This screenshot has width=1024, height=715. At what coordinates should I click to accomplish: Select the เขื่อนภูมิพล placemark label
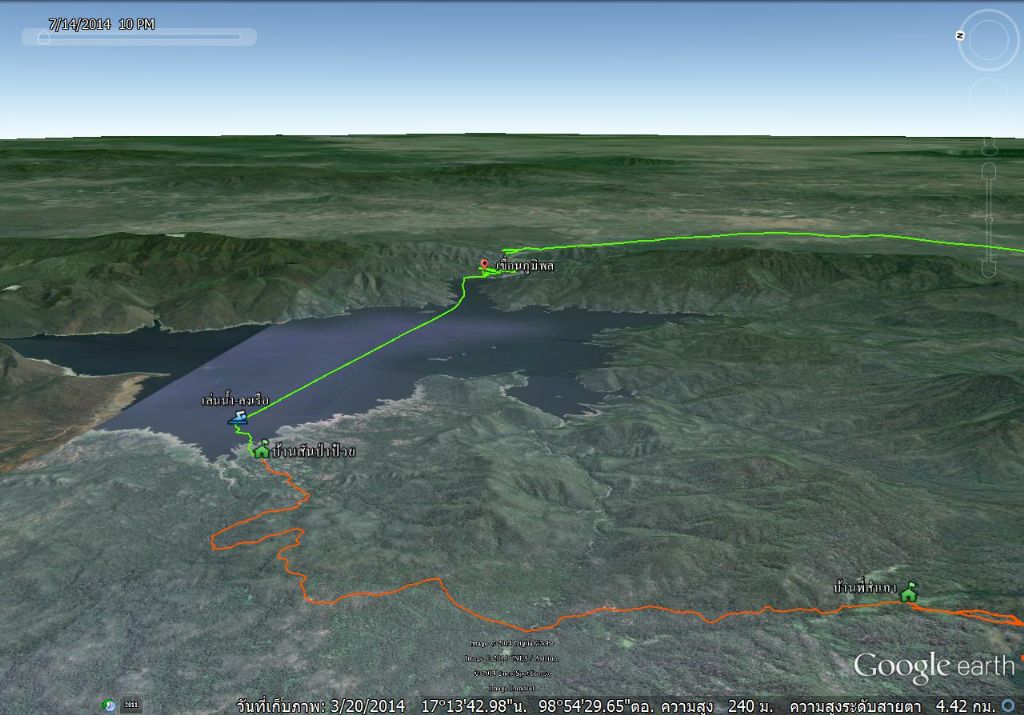click(x=525, y=266)
